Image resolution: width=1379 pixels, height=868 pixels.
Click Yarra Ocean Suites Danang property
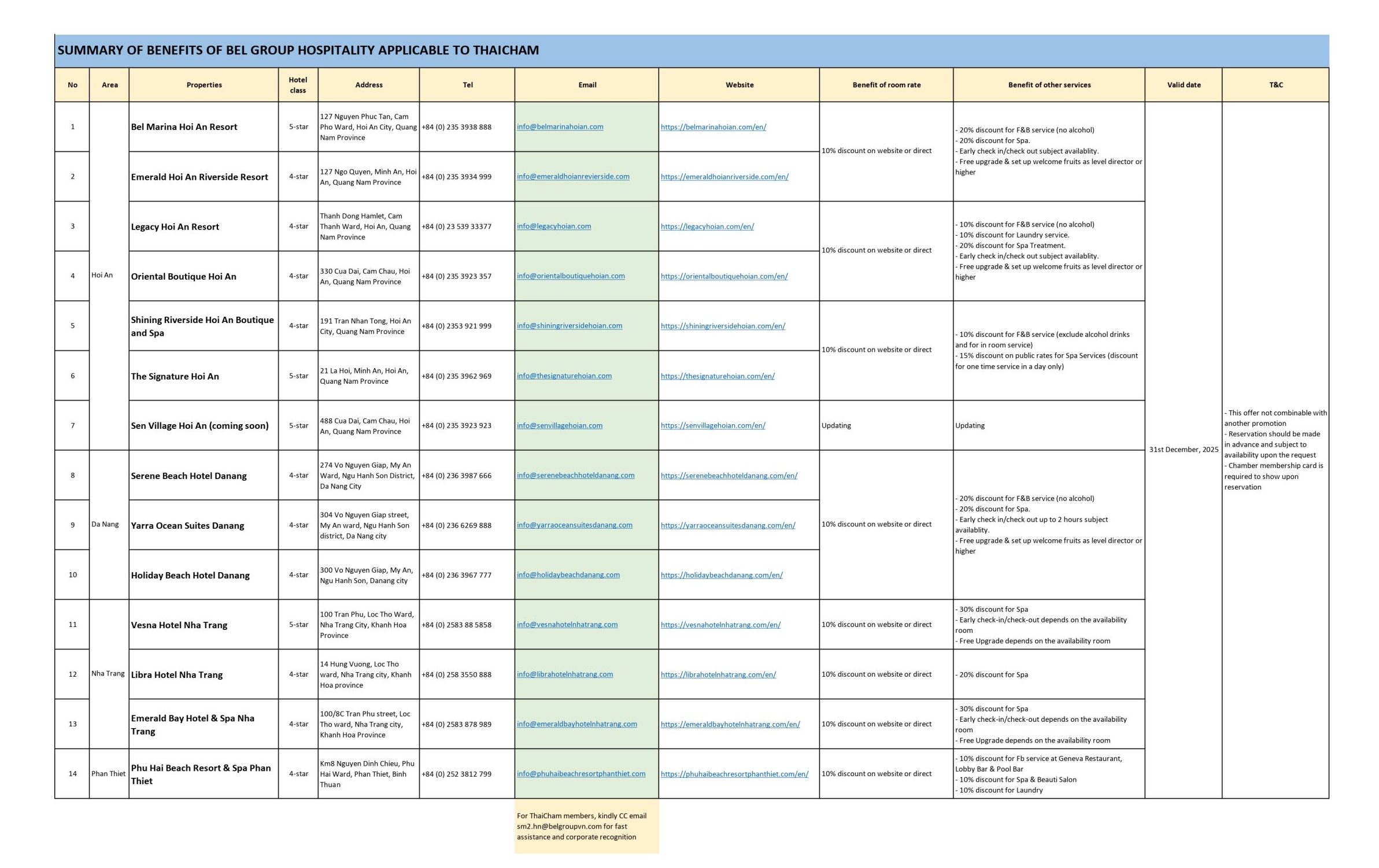click(187, 525)
